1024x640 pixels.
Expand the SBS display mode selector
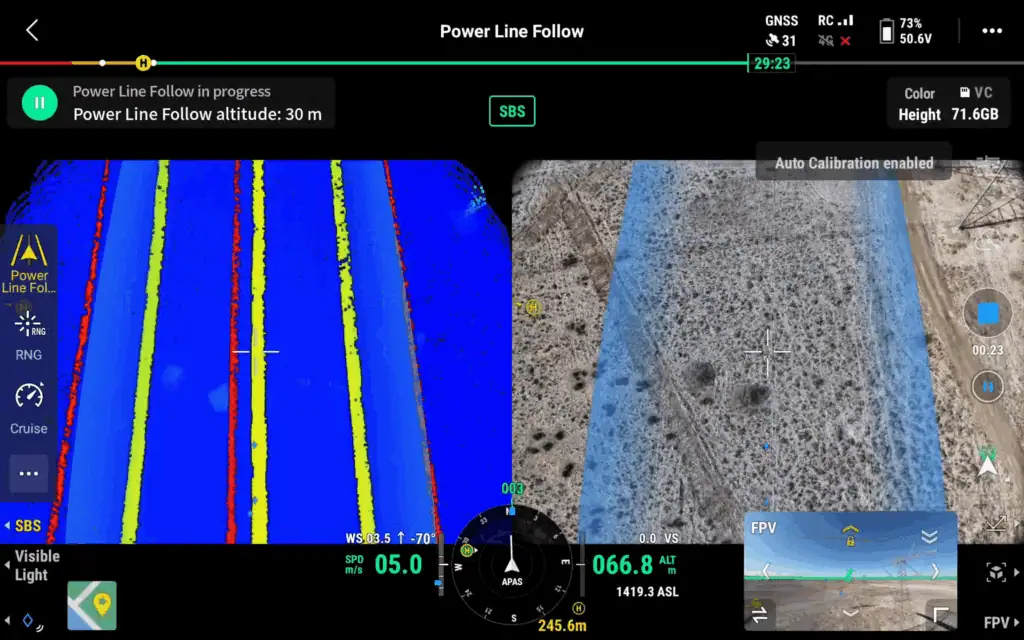tap(24, 526)
